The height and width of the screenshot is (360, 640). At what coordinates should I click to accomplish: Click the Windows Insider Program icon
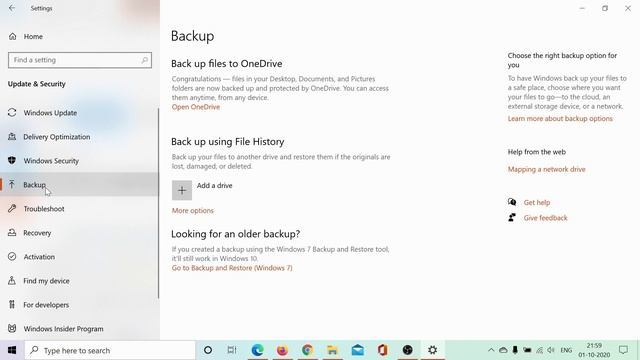12,329
